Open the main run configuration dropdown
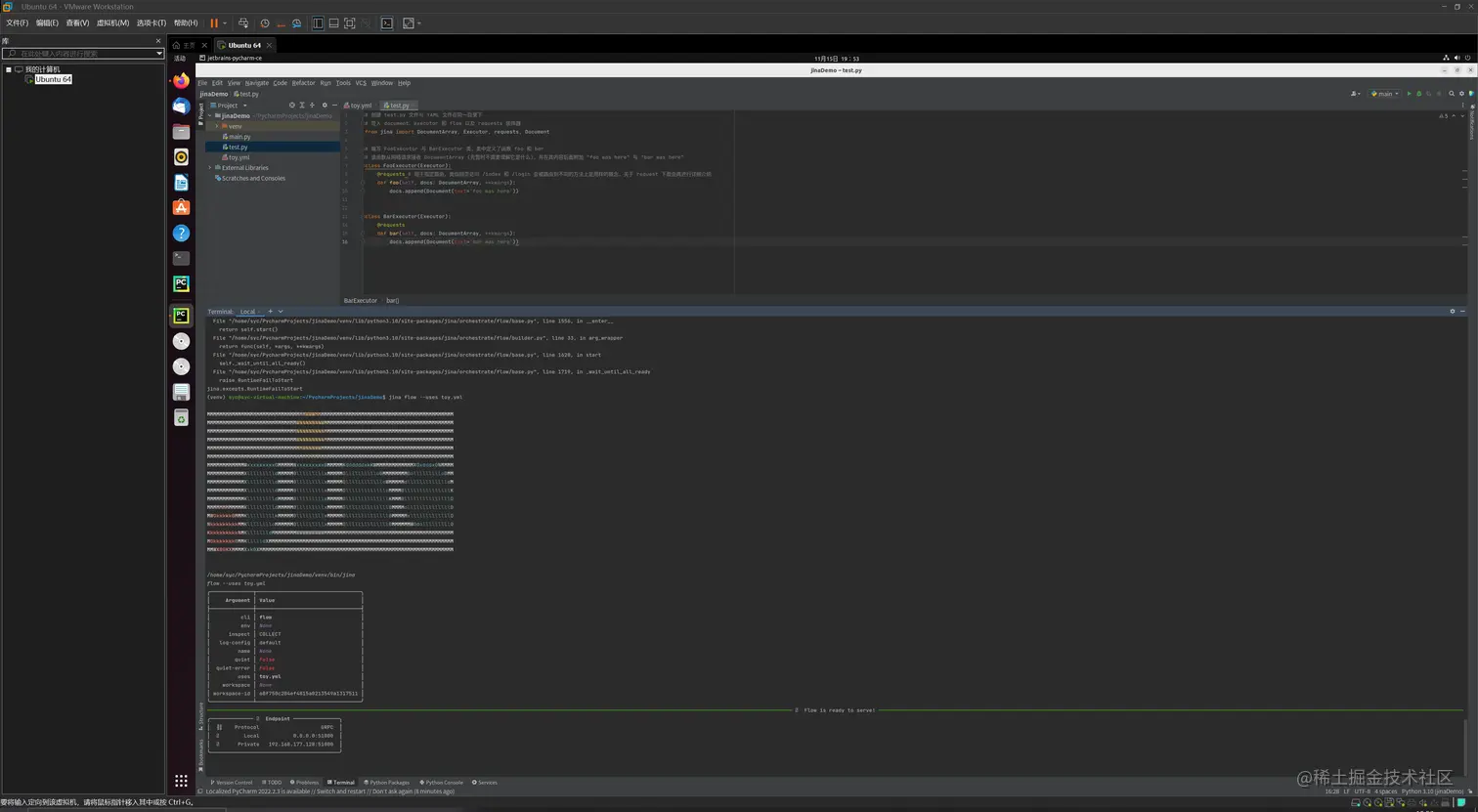The width and height of the screenshot is (1478, 812). [1384, 94]
